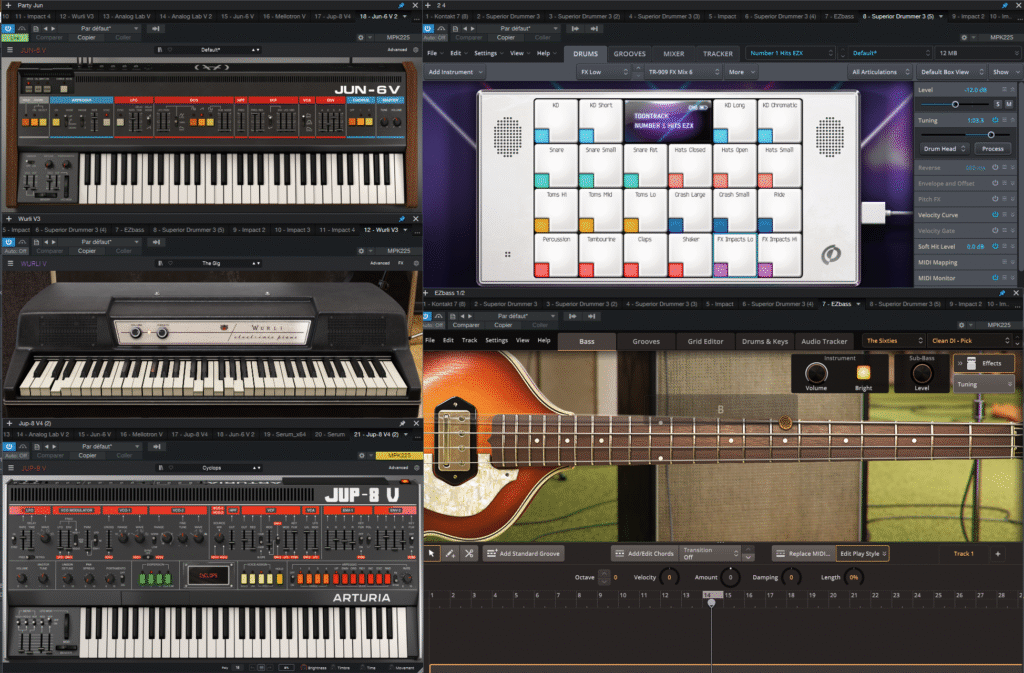Viewport: 1024px width, 673px height.
Task: Click the Edit Play Style button
Action: 863,554
